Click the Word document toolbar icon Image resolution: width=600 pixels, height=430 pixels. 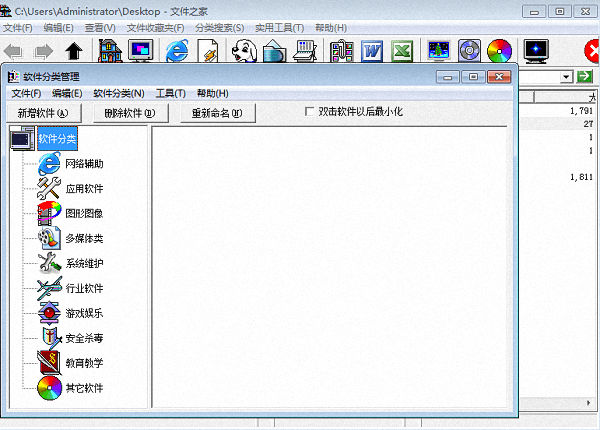click(x=374, y=50)
